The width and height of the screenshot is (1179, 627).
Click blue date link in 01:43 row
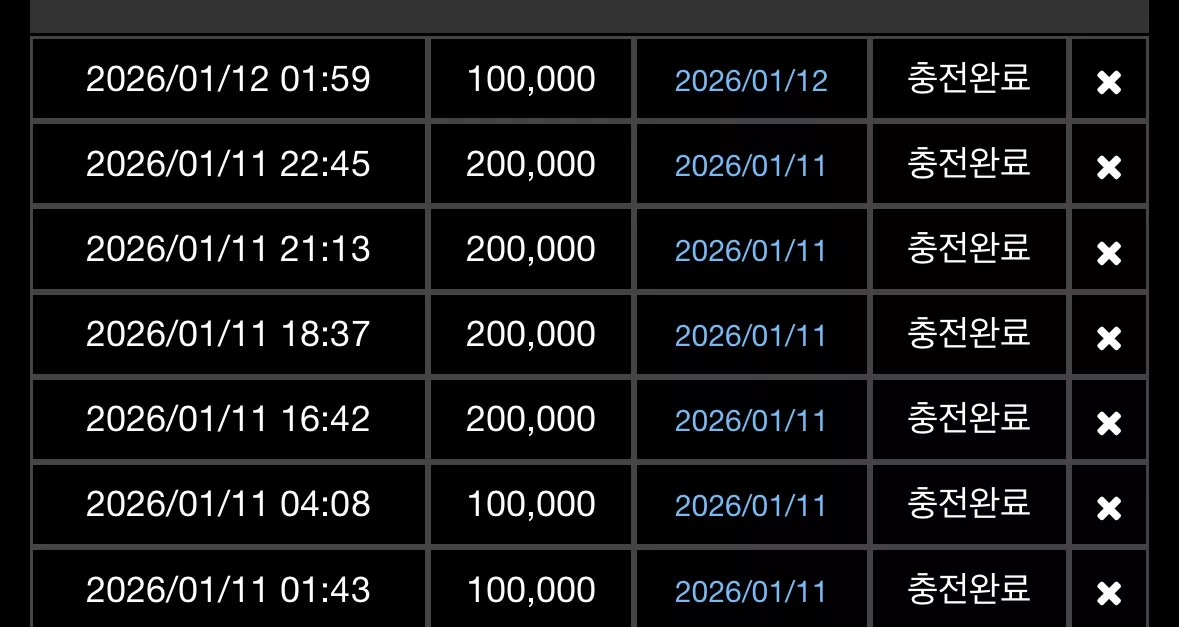coord(751,592)
